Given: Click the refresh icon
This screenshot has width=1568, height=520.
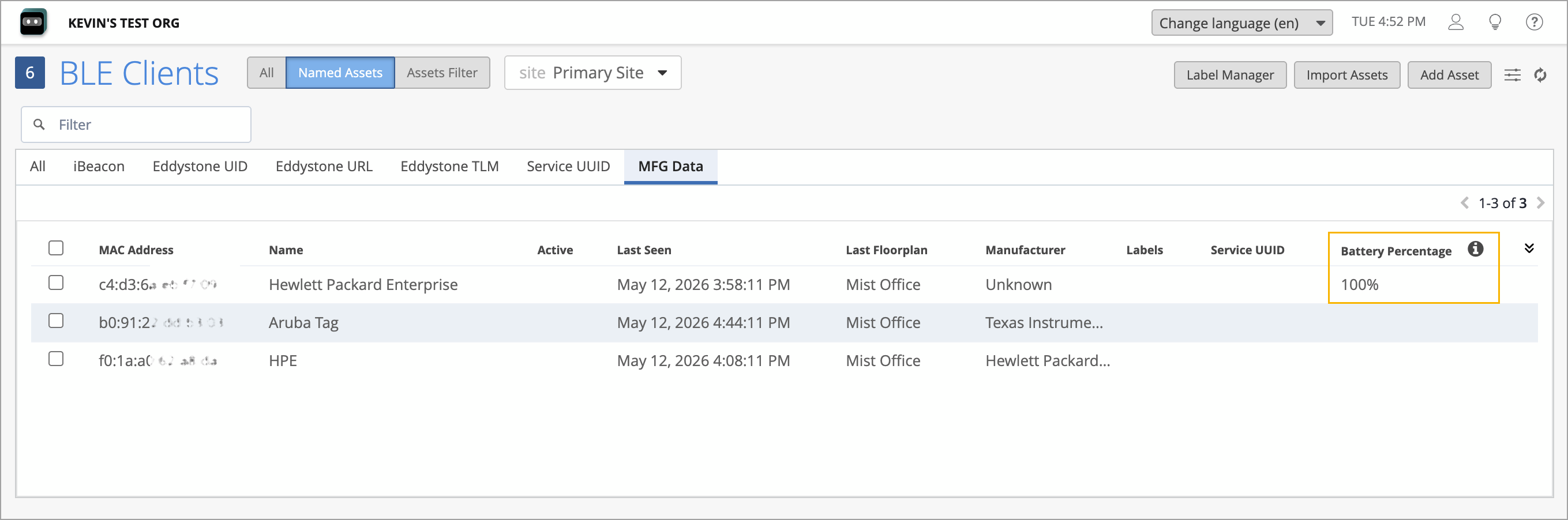Looking at the screenshot, I should point(1540,75).
